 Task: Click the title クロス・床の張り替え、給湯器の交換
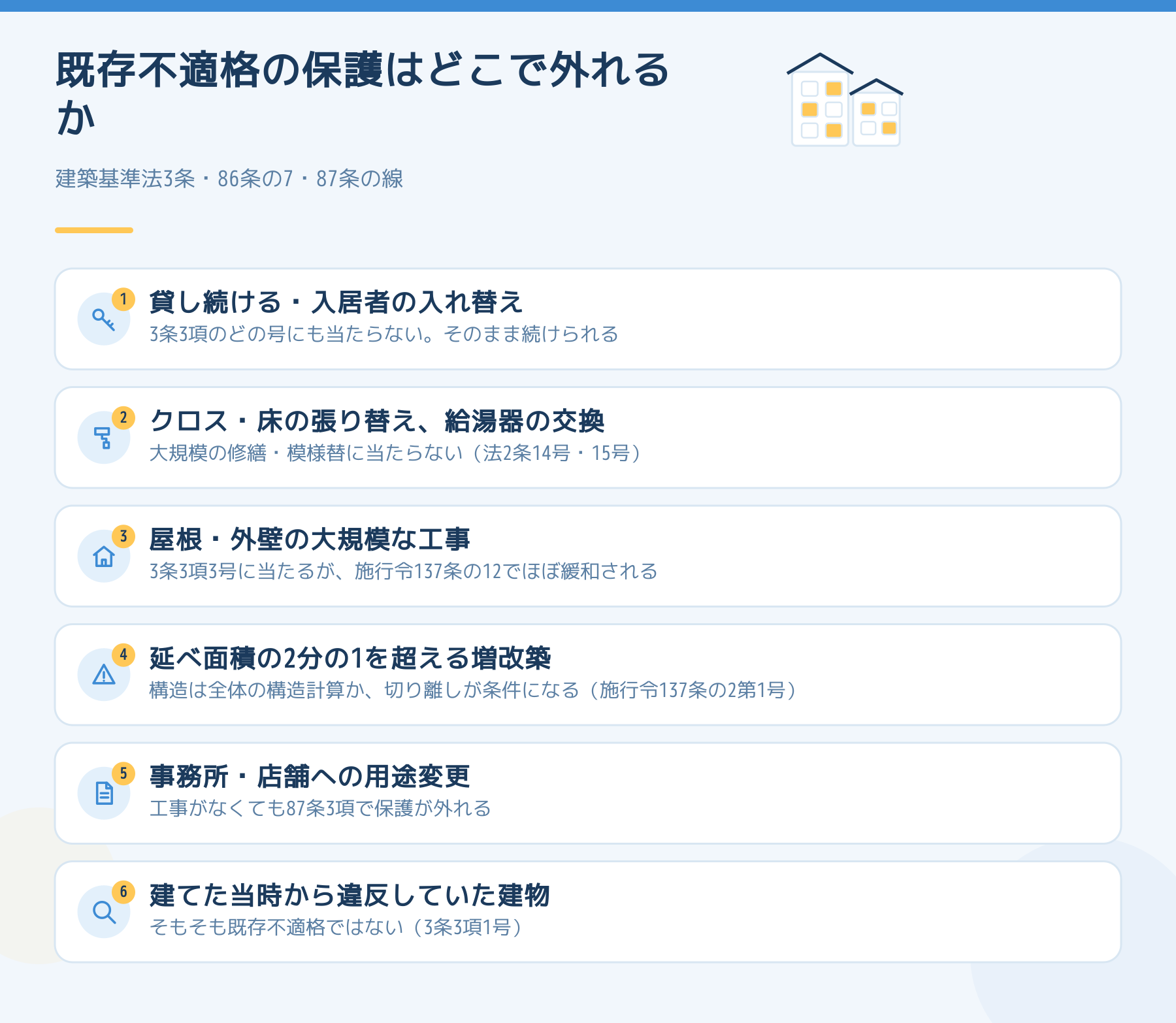377,421
